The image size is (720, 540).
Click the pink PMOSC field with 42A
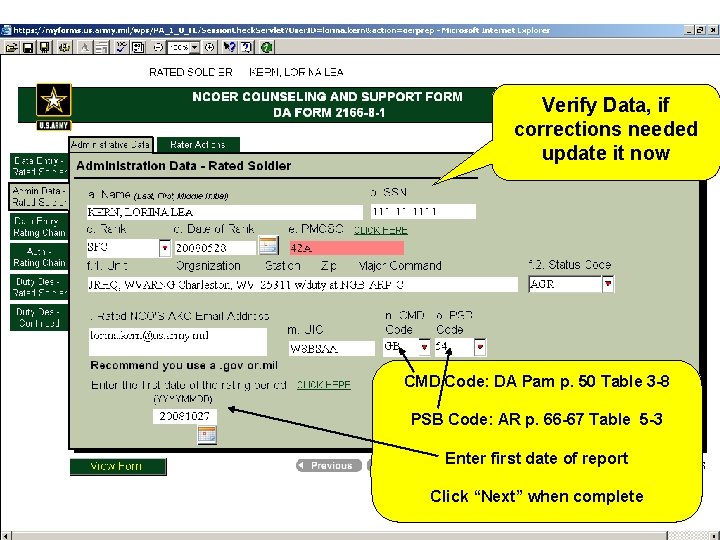[346, 248]
